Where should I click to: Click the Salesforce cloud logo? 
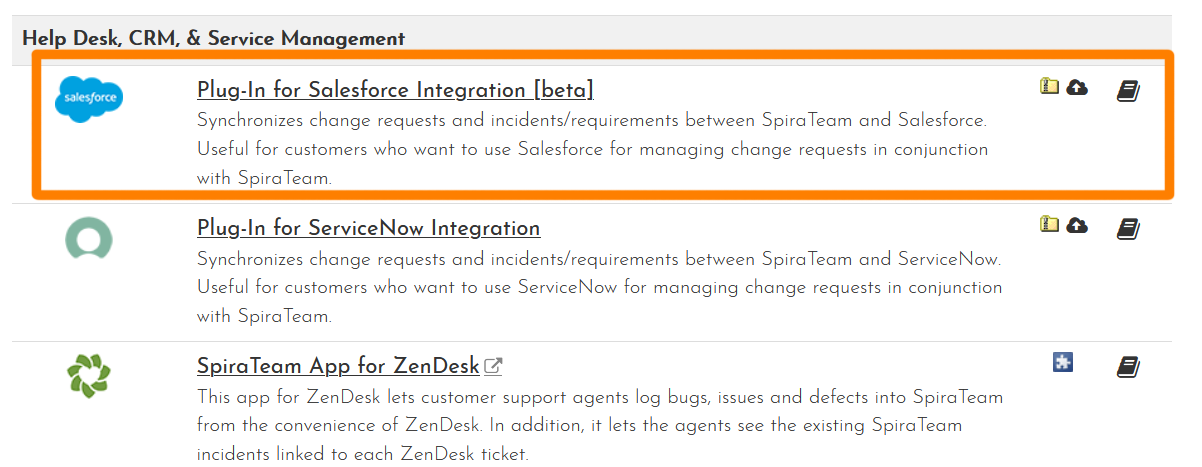[x=89, y=98]
